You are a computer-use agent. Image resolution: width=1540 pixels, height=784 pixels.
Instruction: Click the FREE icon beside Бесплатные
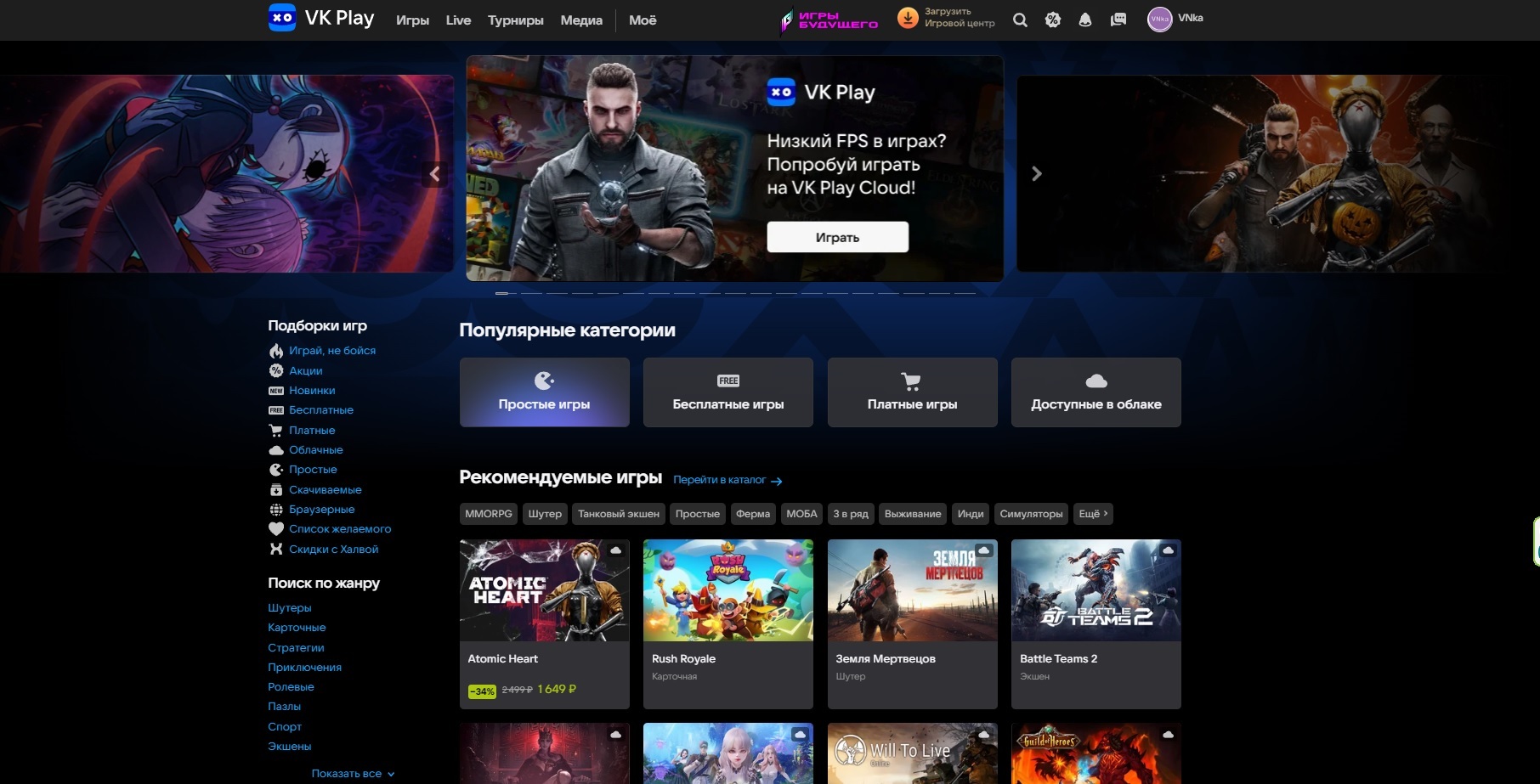[x=276, y=410]
